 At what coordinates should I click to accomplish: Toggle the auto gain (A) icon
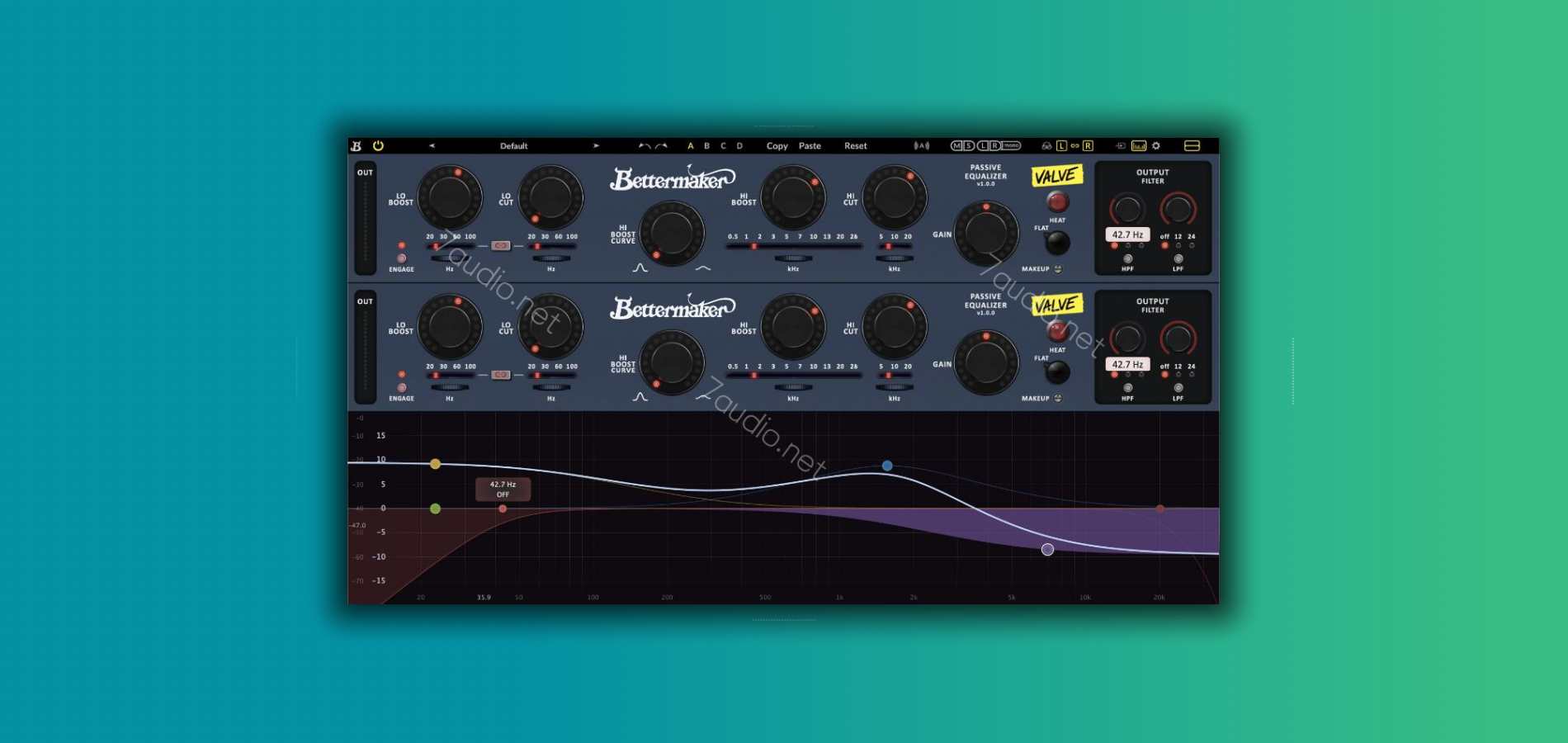[922, 145]
